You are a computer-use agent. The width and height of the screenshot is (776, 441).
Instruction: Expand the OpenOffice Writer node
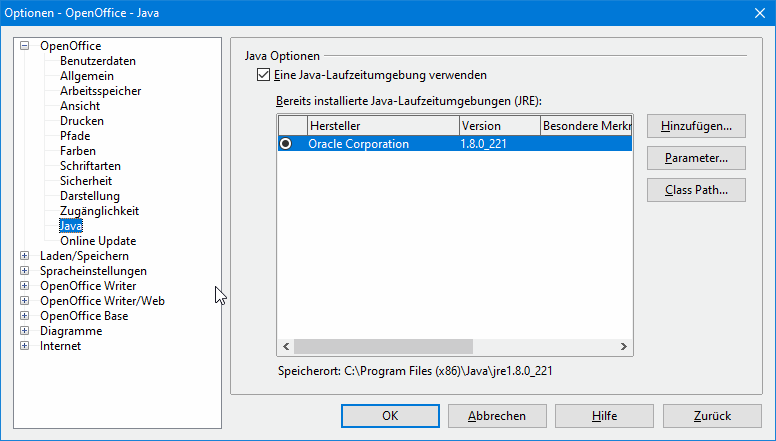pos(25,286)
